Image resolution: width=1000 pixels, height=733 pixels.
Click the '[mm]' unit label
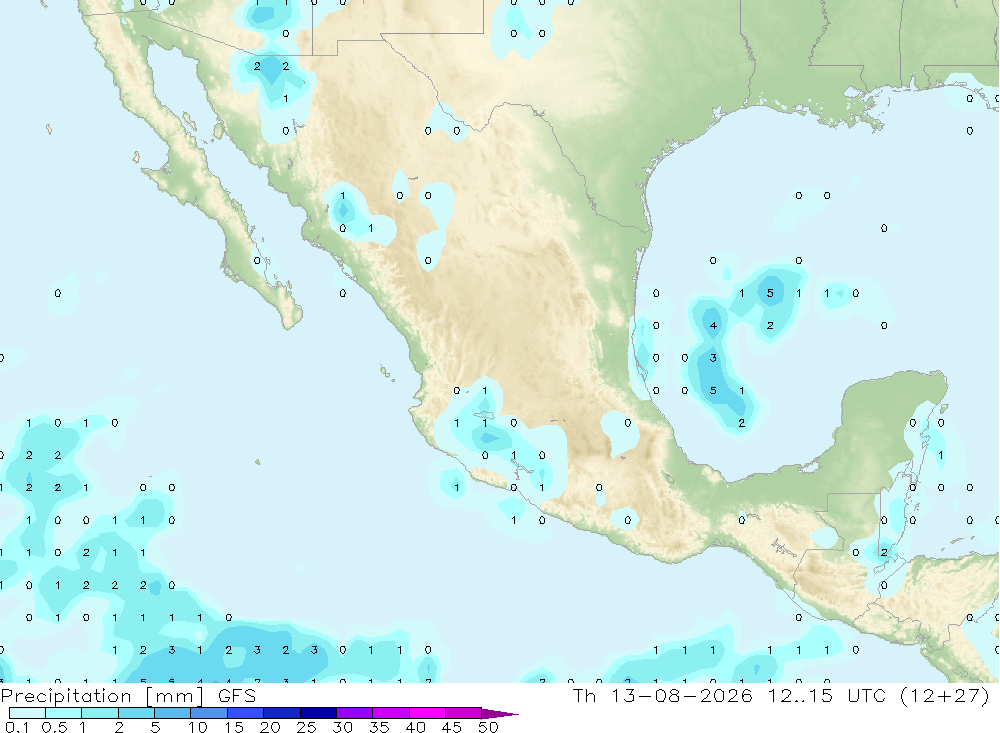(x=174, y=696)
